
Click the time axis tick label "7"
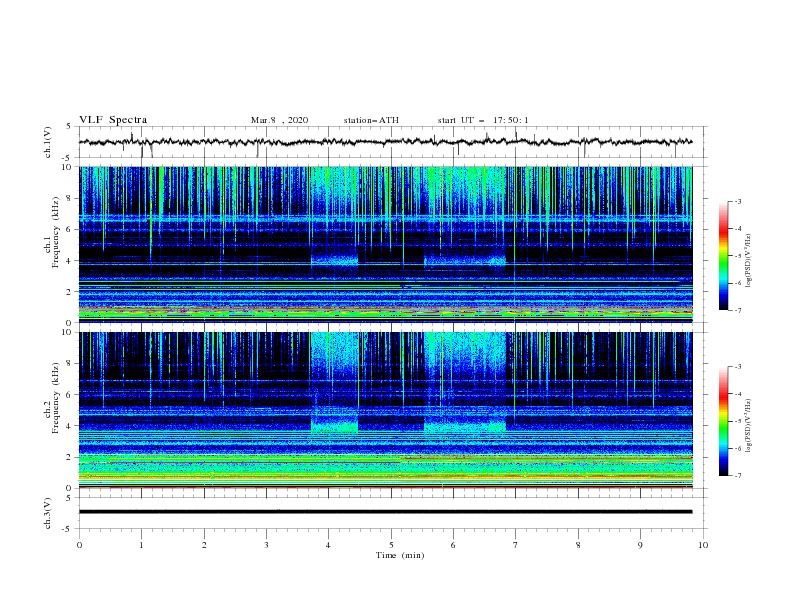516,545
